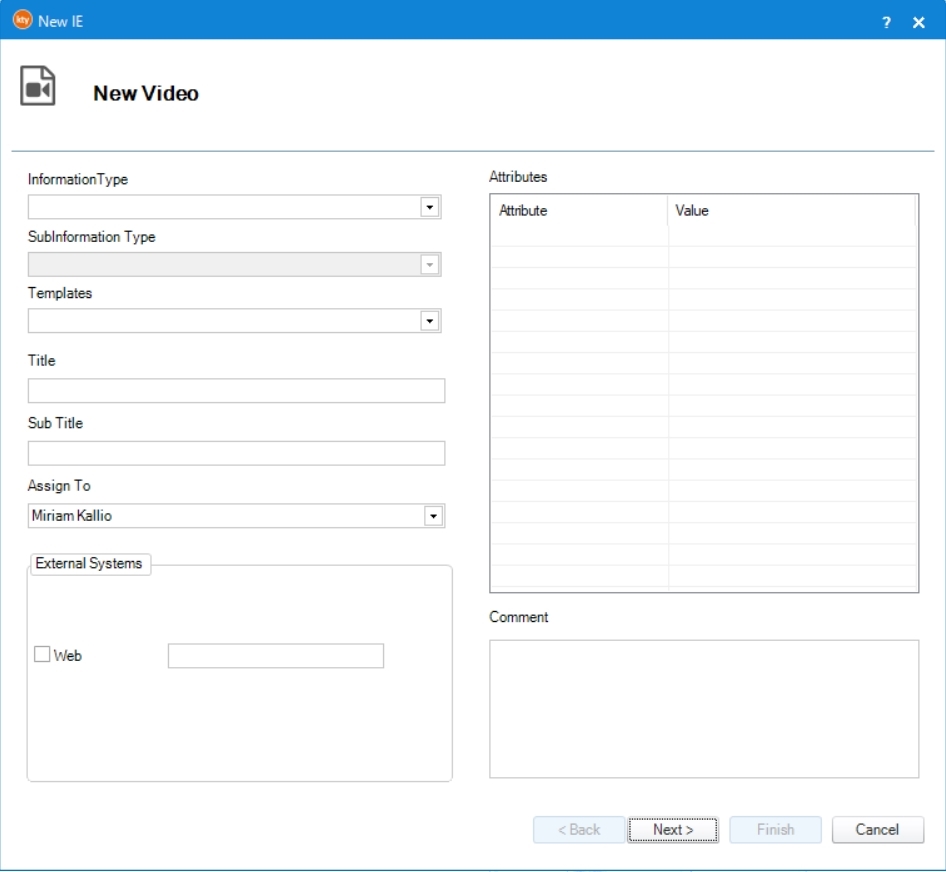This screenshot has height=872, width=946.
Task: Click the Web URL text field
Action: coord(276,655)
